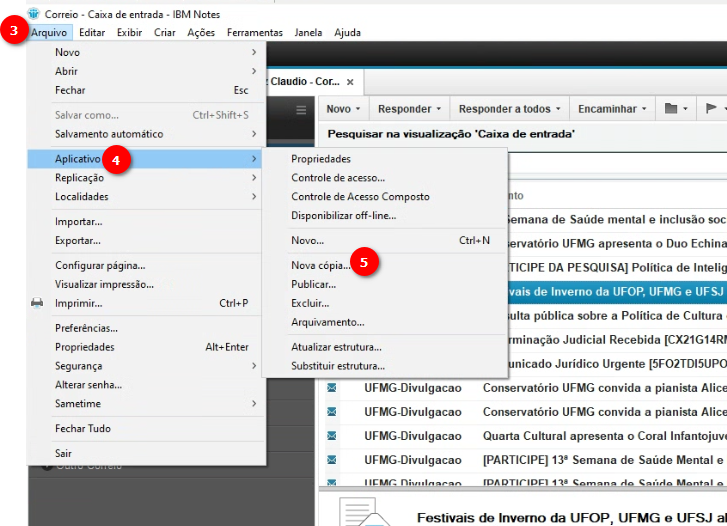Screen dimensions: 727x526
Task: Choose Alterar senha...
Action: (x=147, y=385)
